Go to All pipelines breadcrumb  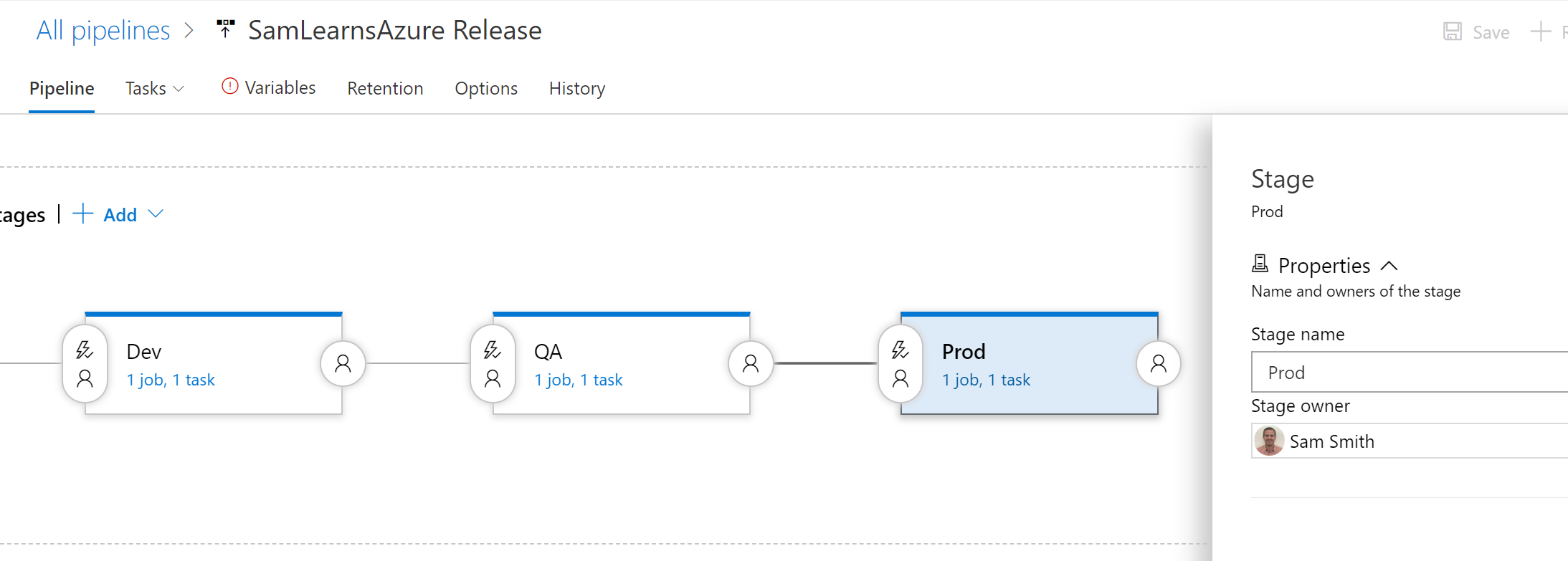click(x=103, y=30)
